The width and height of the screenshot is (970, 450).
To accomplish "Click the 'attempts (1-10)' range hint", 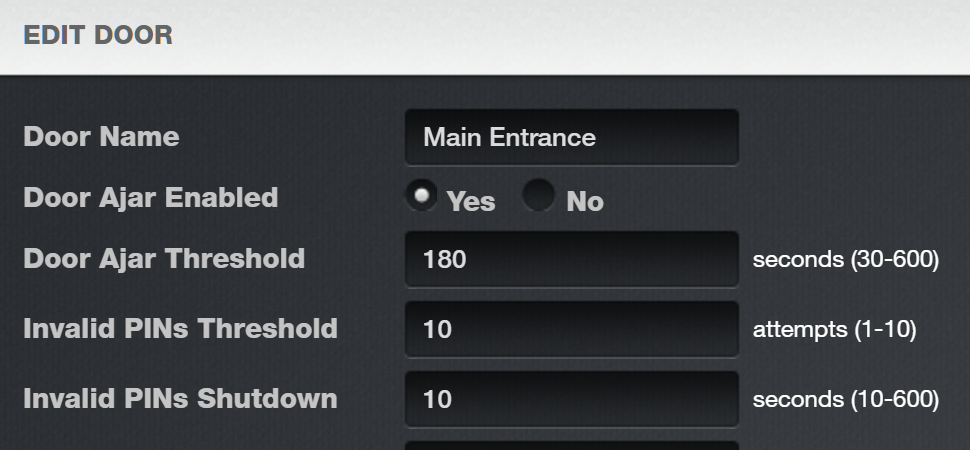I will point(834,329).
